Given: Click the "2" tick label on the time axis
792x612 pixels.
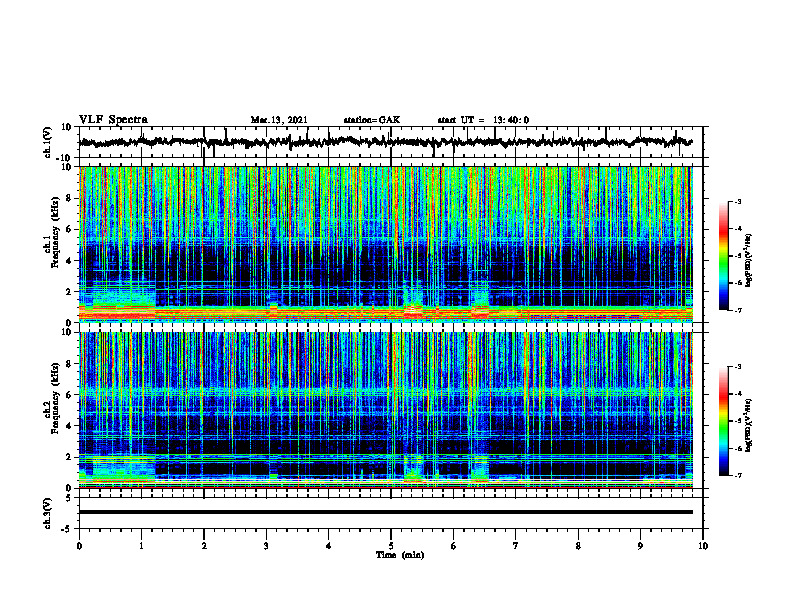Looking at the screenshot, I should pos(204,546).
